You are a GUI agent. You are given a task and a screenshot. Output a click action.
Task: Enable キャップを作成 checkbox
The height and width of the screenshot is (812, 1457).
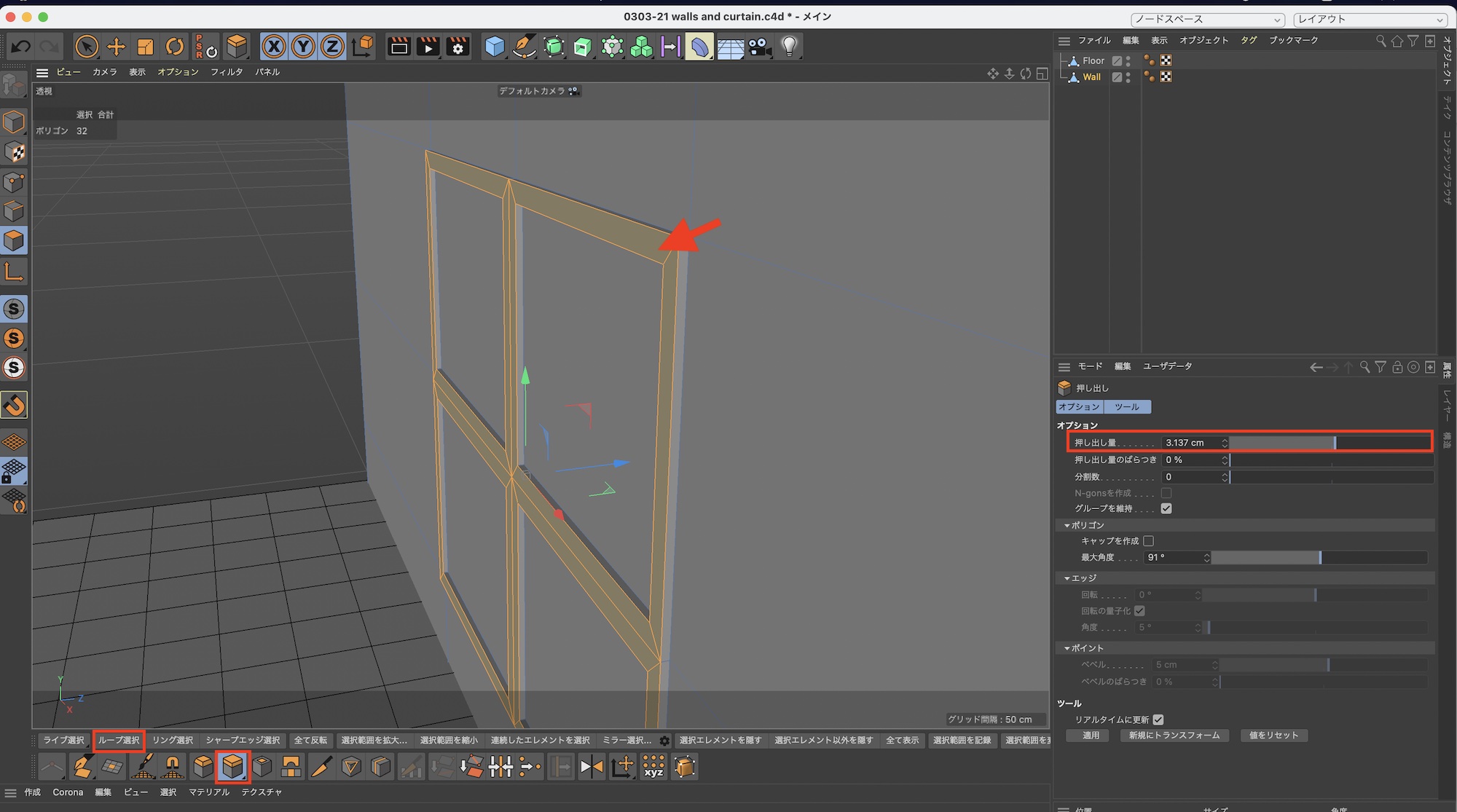(1149, 540)
